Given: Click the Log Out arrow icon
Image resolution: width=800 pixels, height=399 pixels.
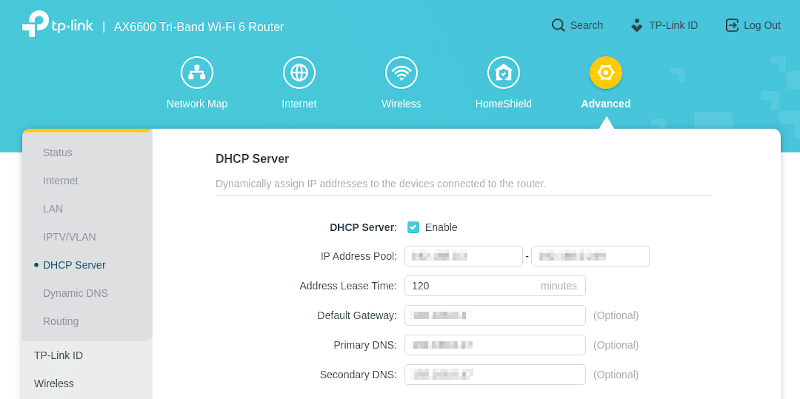Looking at the screenshot, I should [732, 26].
